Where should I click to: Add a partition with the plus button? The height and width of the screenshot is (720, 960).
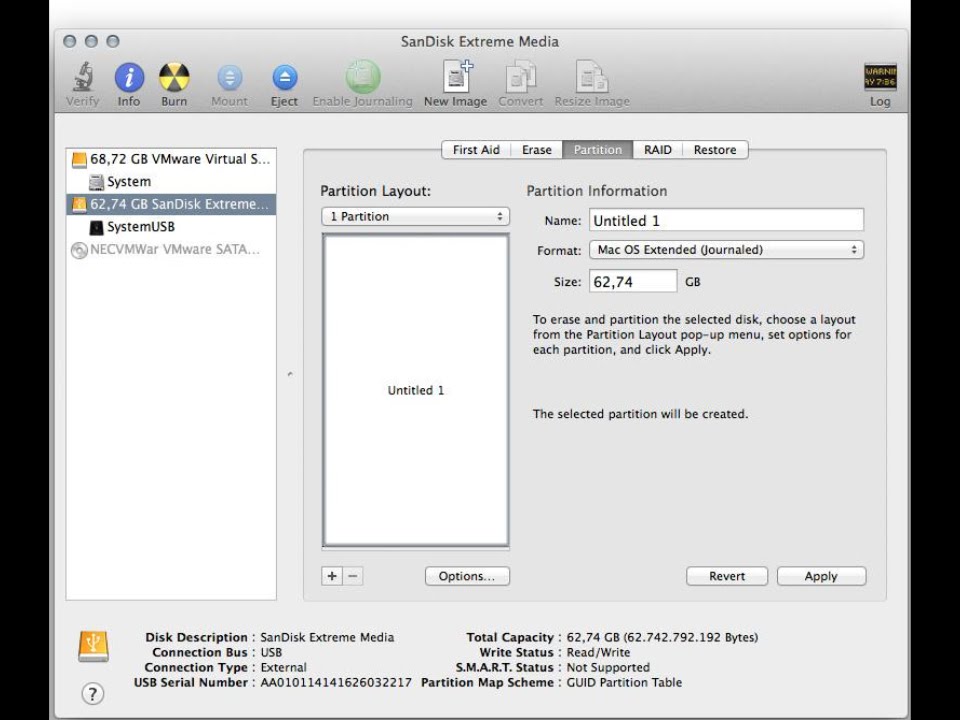click(332, 576)
